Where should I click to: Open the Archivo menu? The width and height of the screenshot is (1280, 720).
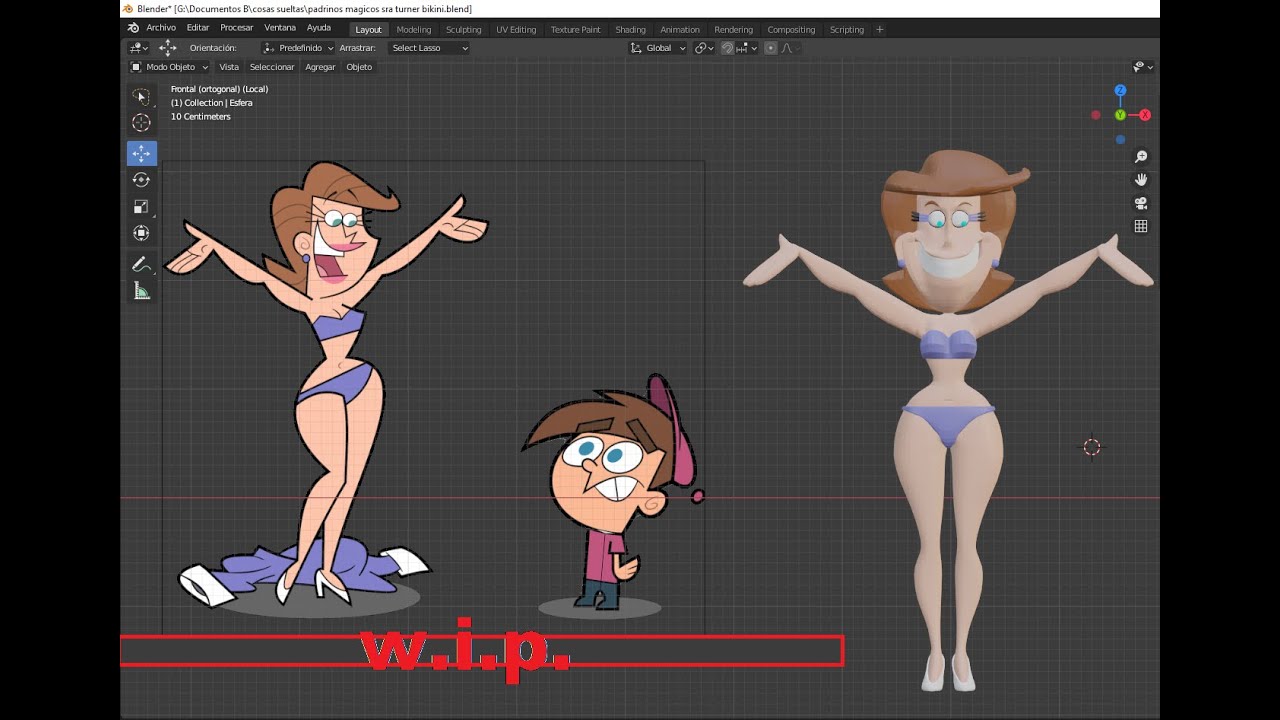(x=161, y=28)
